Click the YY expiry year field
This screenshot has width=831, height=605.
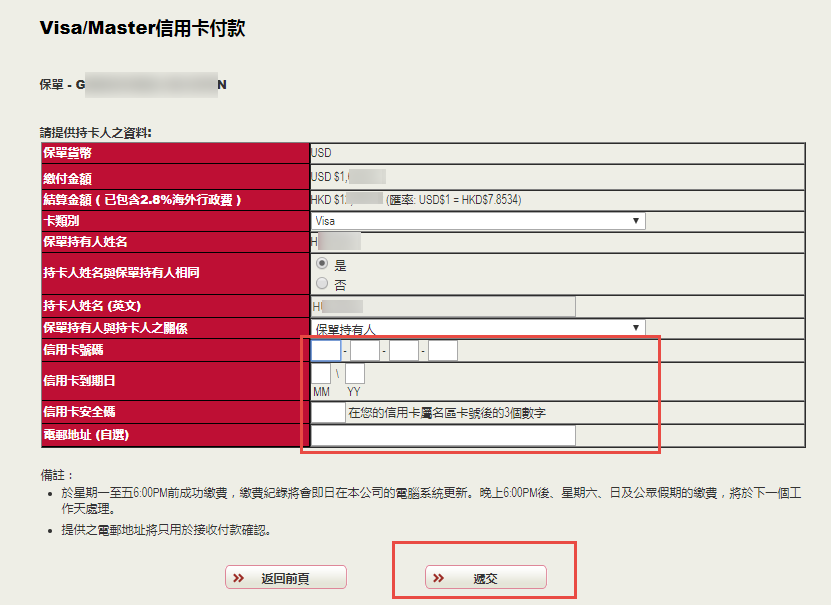click(355, 374)
